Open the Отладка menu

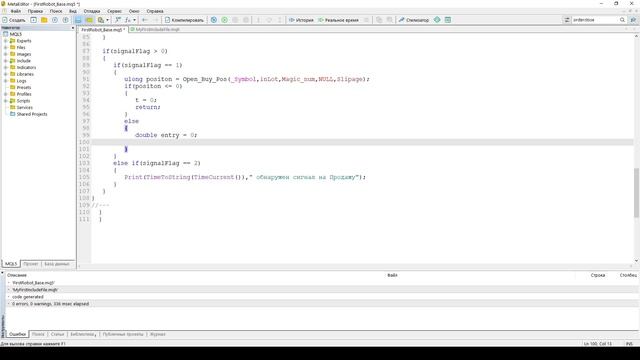point(92,11)
